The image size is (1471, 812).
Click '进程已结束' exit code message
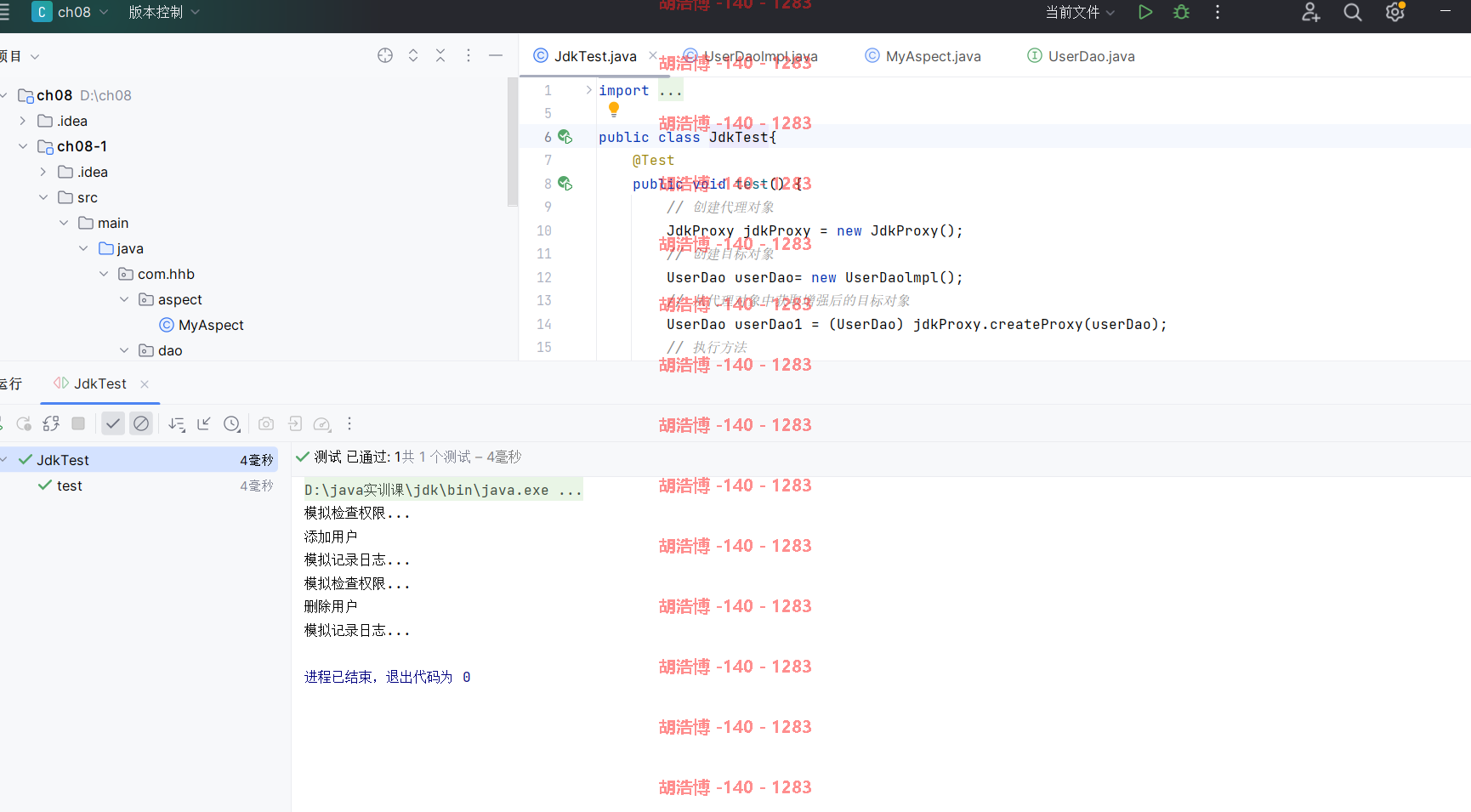pyautogui.click(x=387, y=677)
